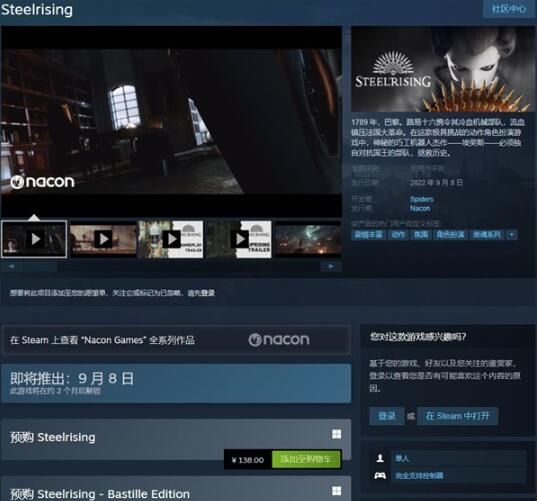
Task: Click the 登录 login button
Action: tap(387, 416)
